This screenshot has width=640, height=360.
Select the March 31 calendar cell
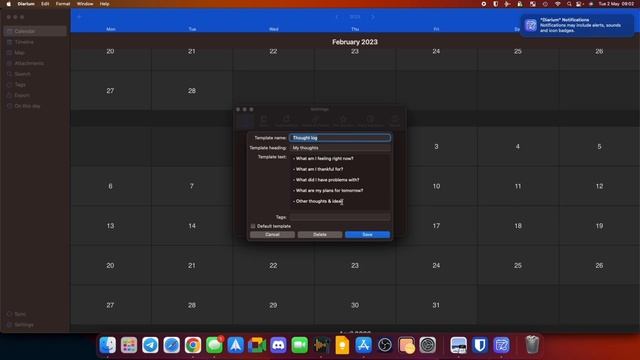(436, 305)
